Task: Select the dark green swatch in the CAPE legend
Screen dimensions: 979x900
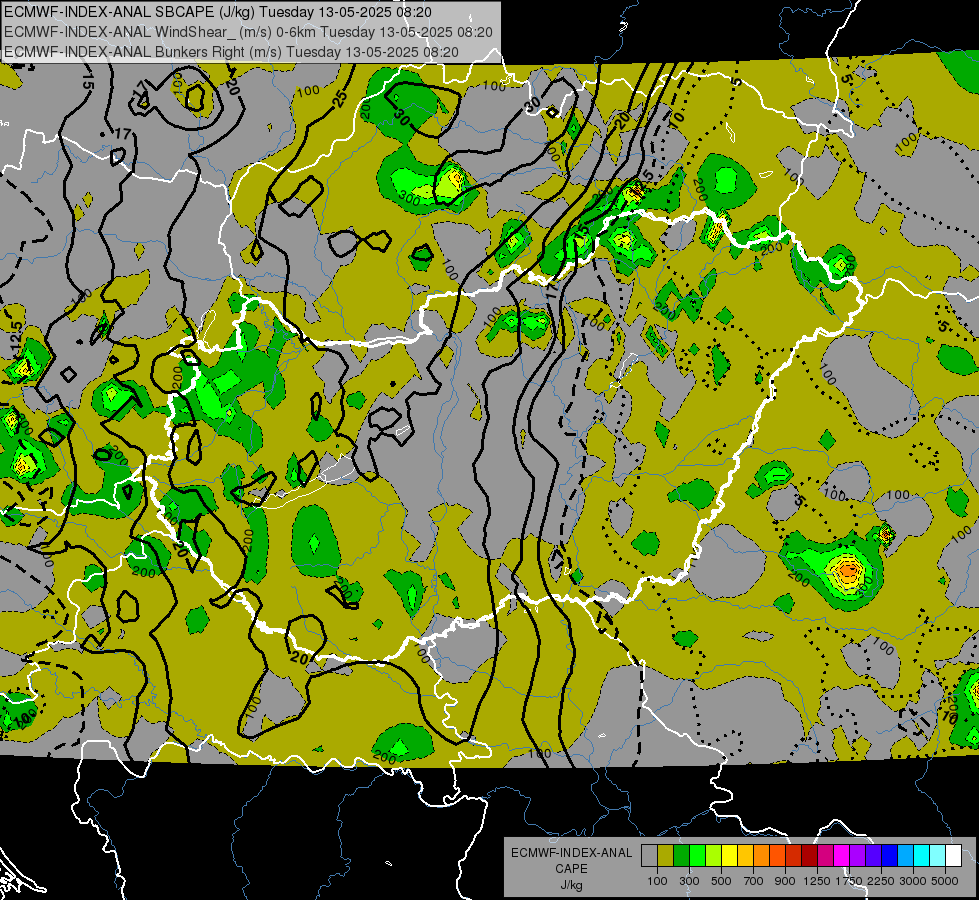Action: [x=681, y=856]
